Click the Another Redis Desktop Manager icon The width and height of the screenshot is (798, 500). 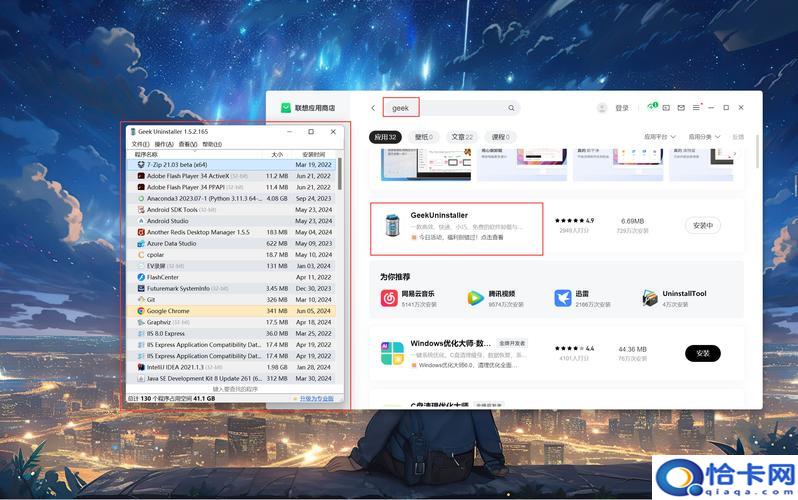(141, 232)
